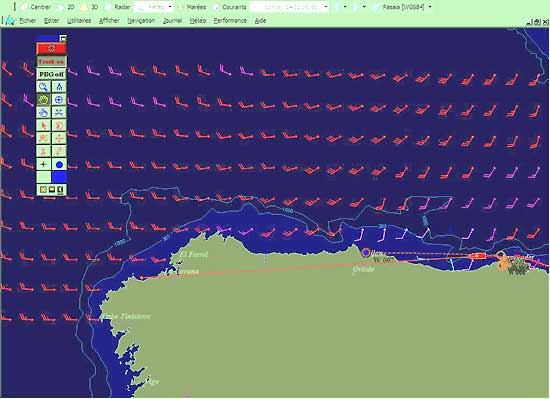Click the Courants toolbar button
550x399 pixels.
point(230,7)
